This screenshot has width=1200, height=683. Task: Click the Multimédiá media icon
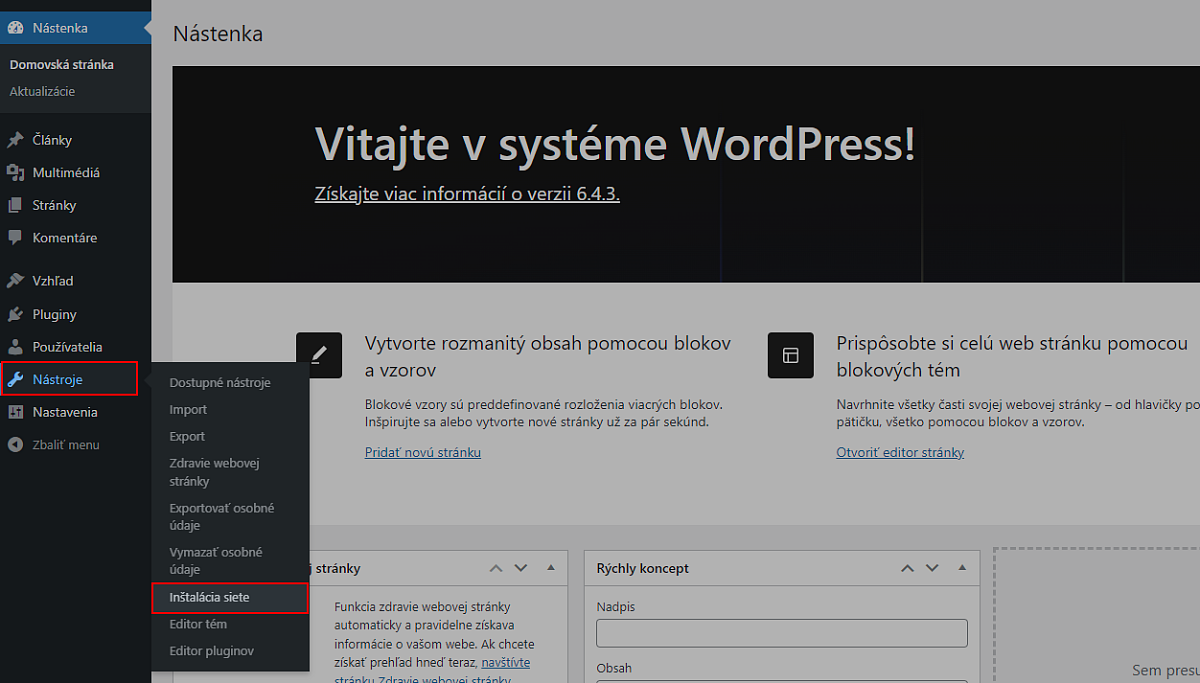pos(15,173)
